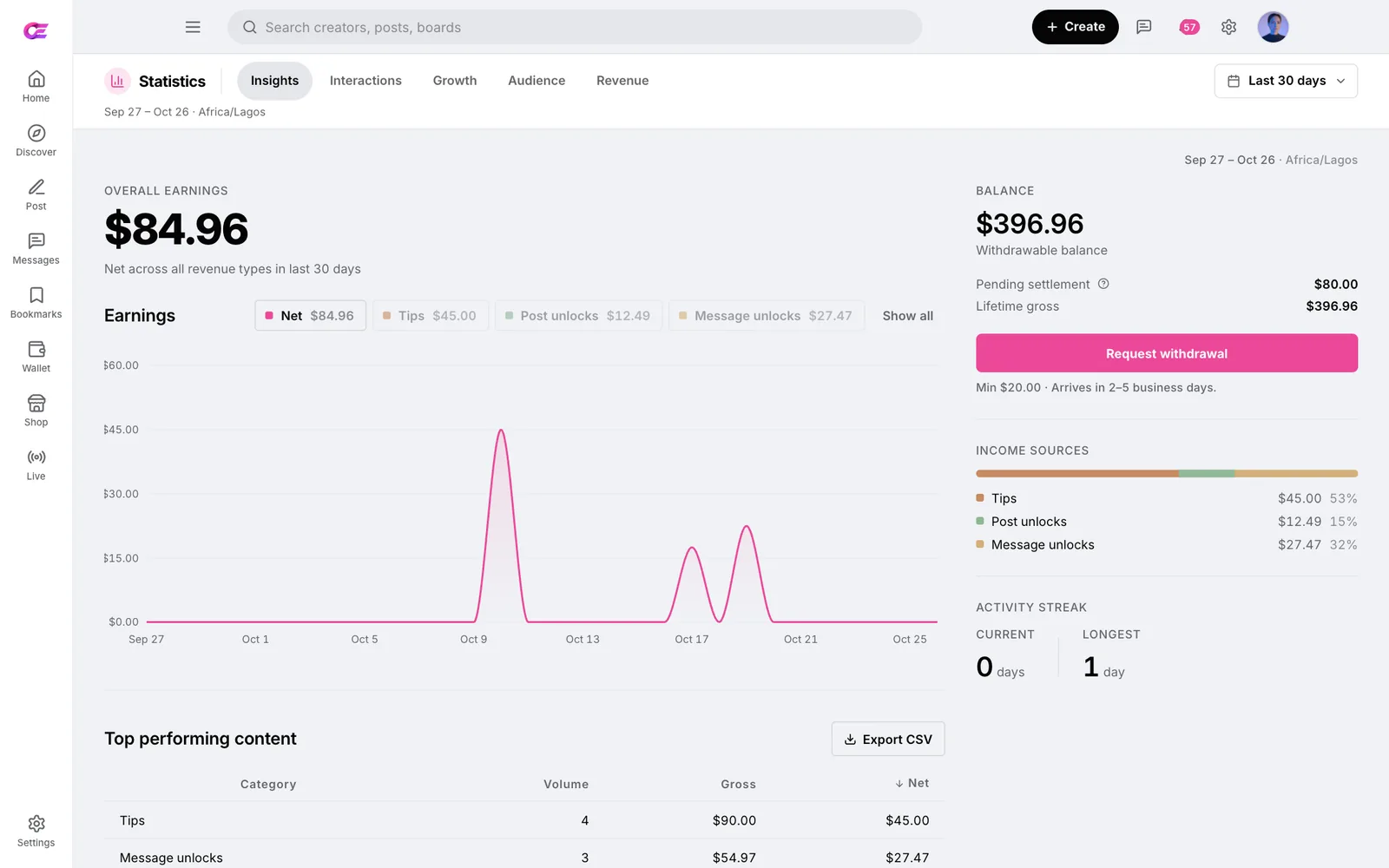The image size is (1389, 868).
Task: Click the income sources breakdown bar
Action: (1166, 473)
